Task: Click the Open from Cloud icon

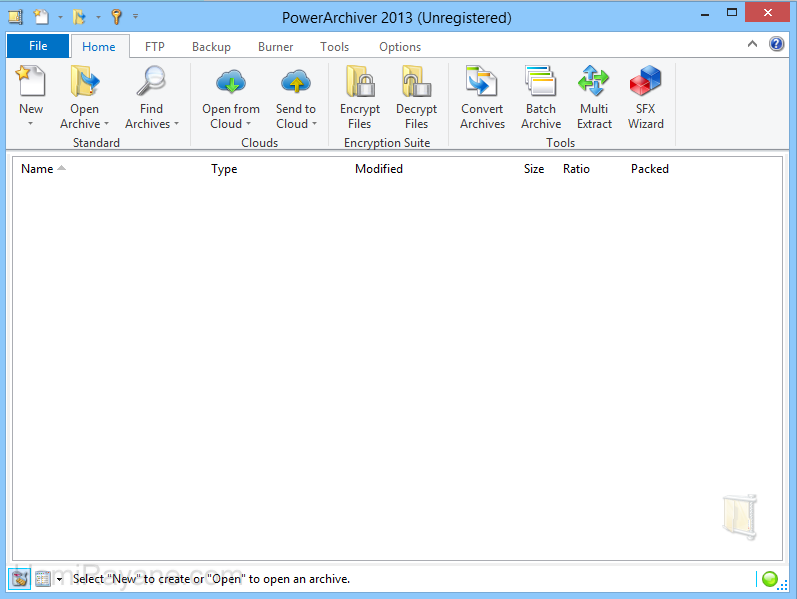Action: tap(231, 81)
